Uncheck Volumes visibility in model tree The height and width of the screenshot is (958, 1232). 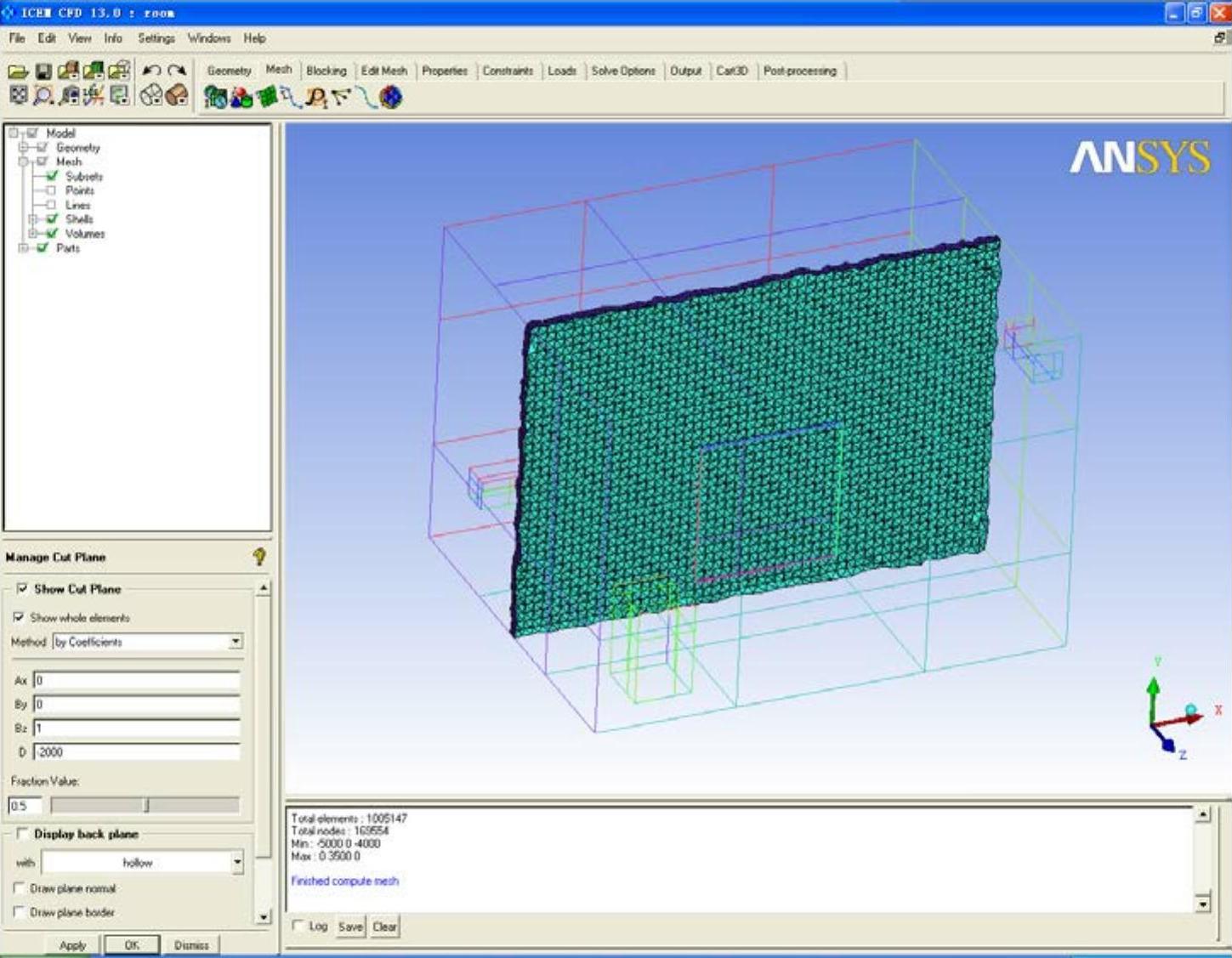tap(52, 233)
